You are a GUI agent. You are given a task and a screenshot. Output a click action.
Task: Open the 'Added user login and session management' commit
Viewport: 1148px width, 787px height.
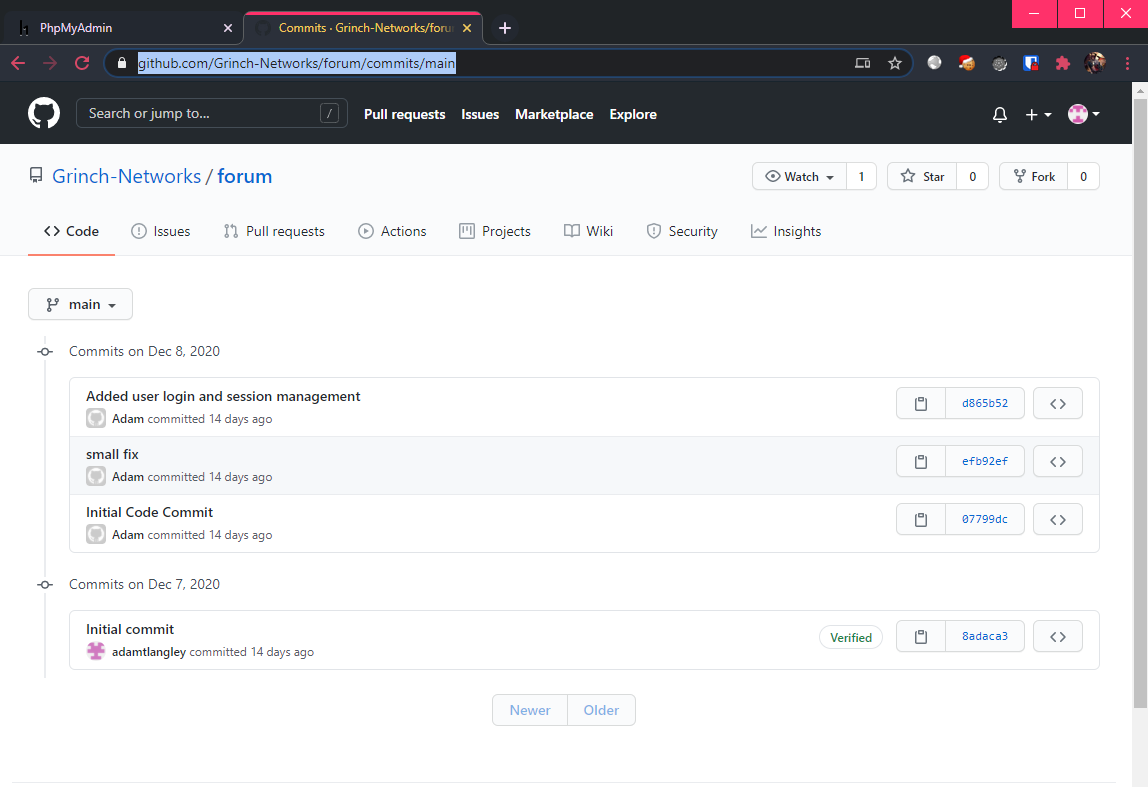click(223, 396)
